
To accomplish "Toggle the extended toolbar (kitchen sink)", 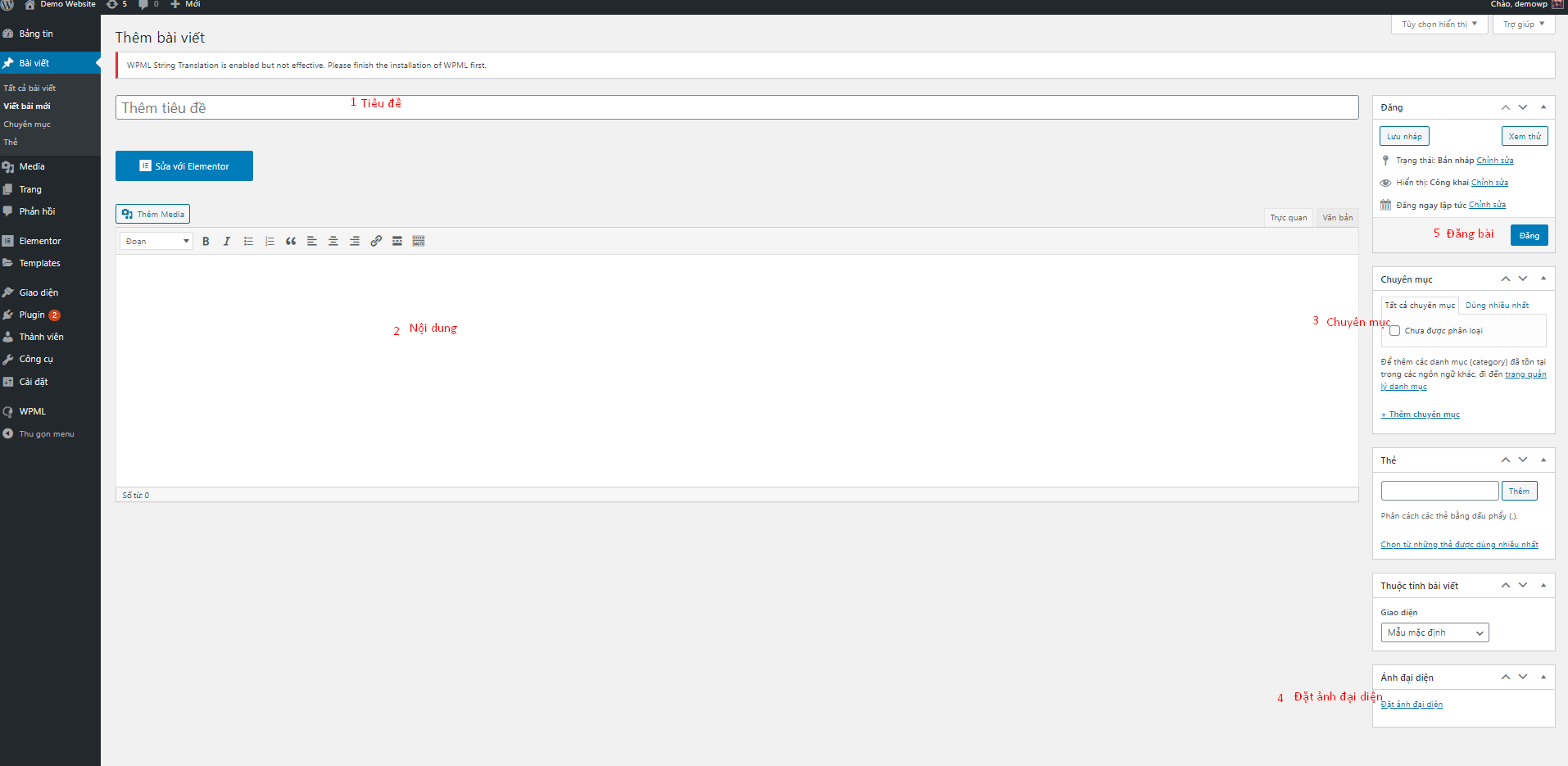I will tap(419, 241).
